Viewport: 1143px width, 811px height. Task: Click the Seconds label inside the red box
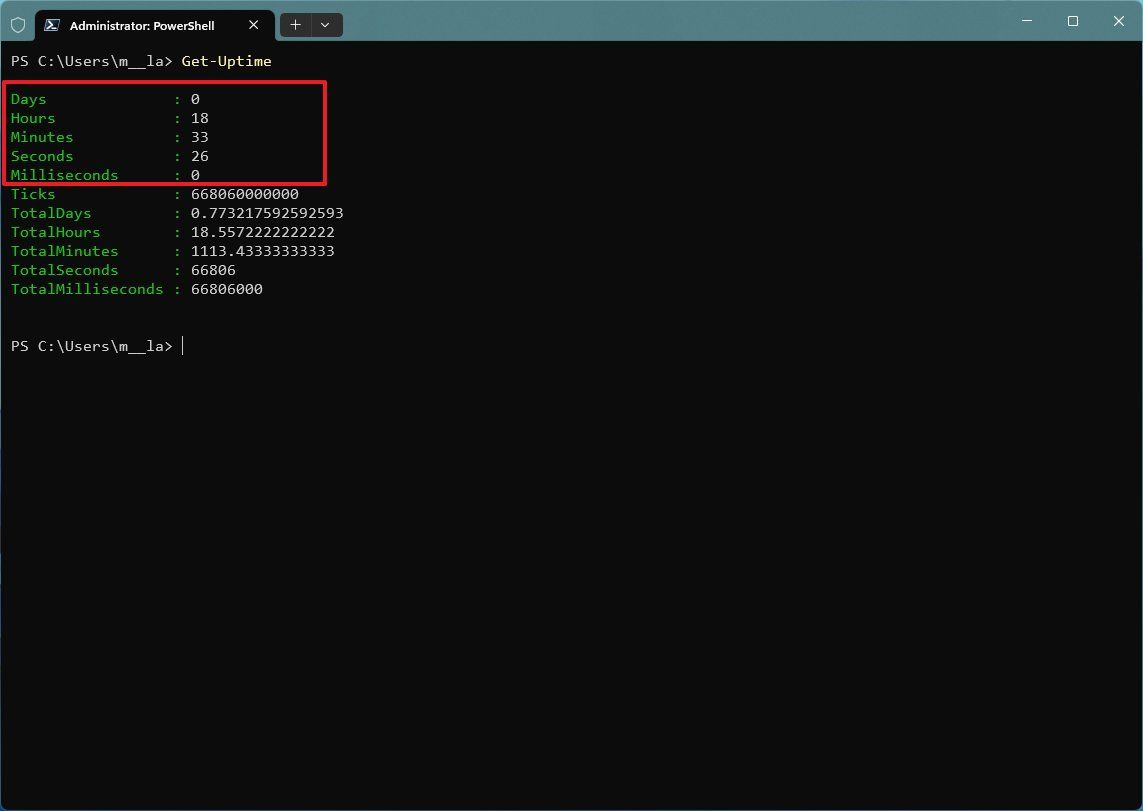(42, 156)
